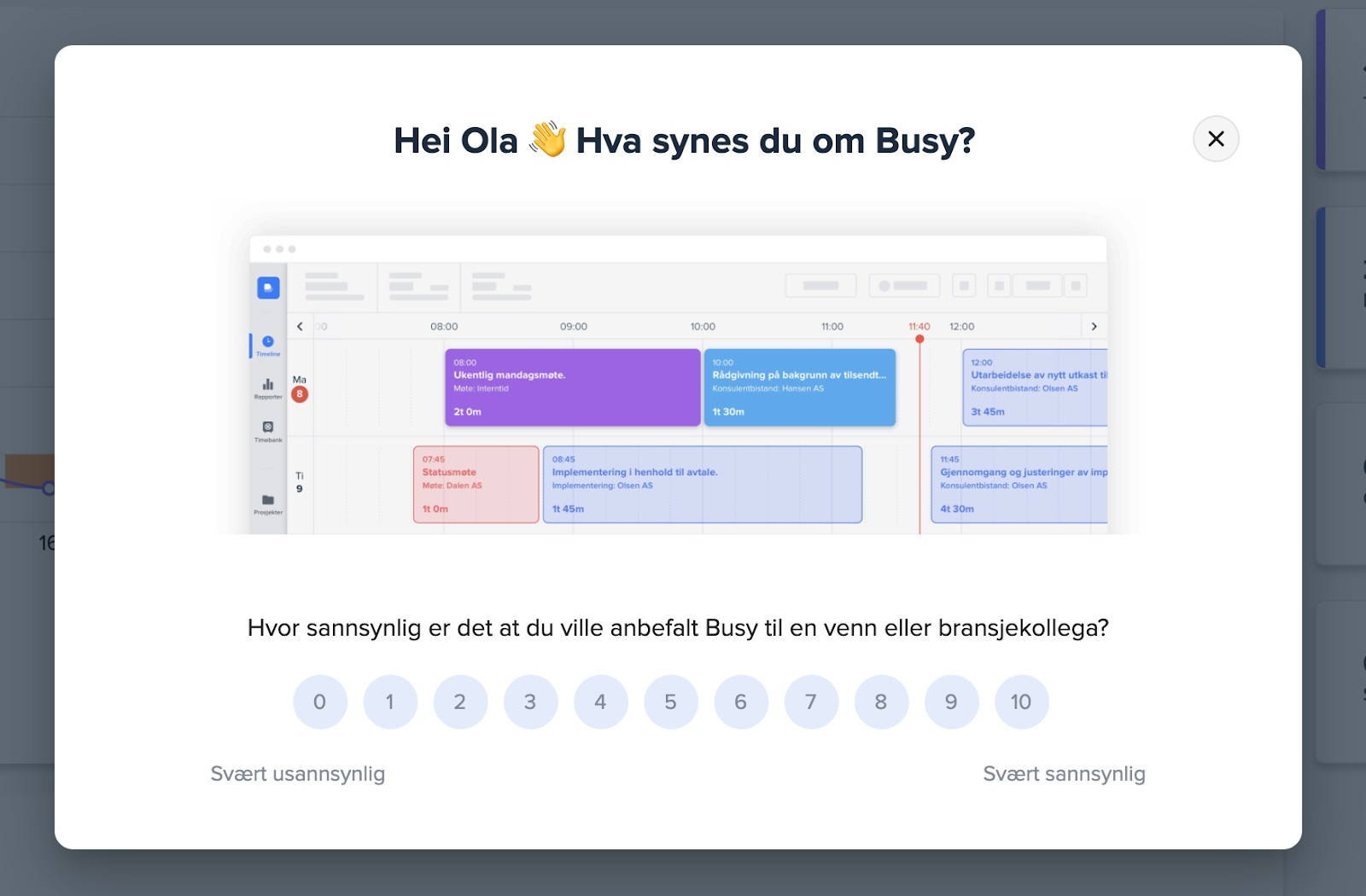The image size is (1366, 896).
Task: Give Busy the top score 10
Action: click(1021, 701)
